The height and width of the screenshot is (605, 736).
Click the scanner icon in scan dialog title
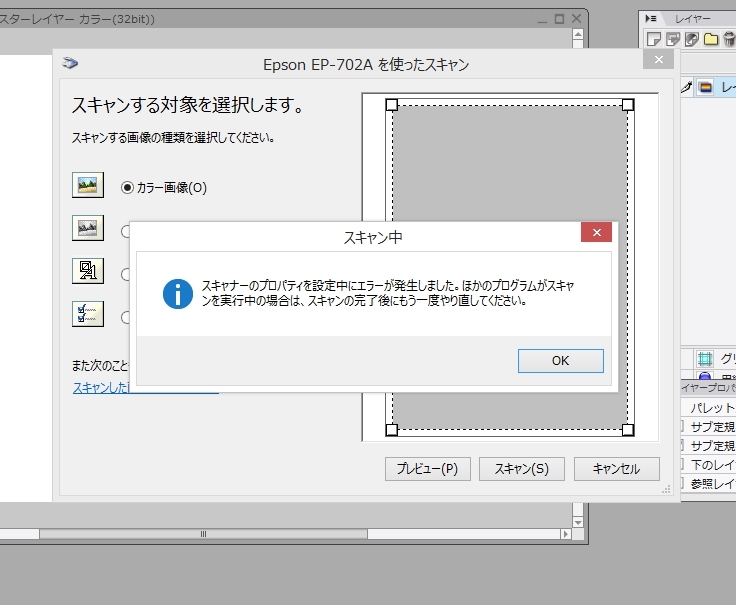click(x=70, y=63)
